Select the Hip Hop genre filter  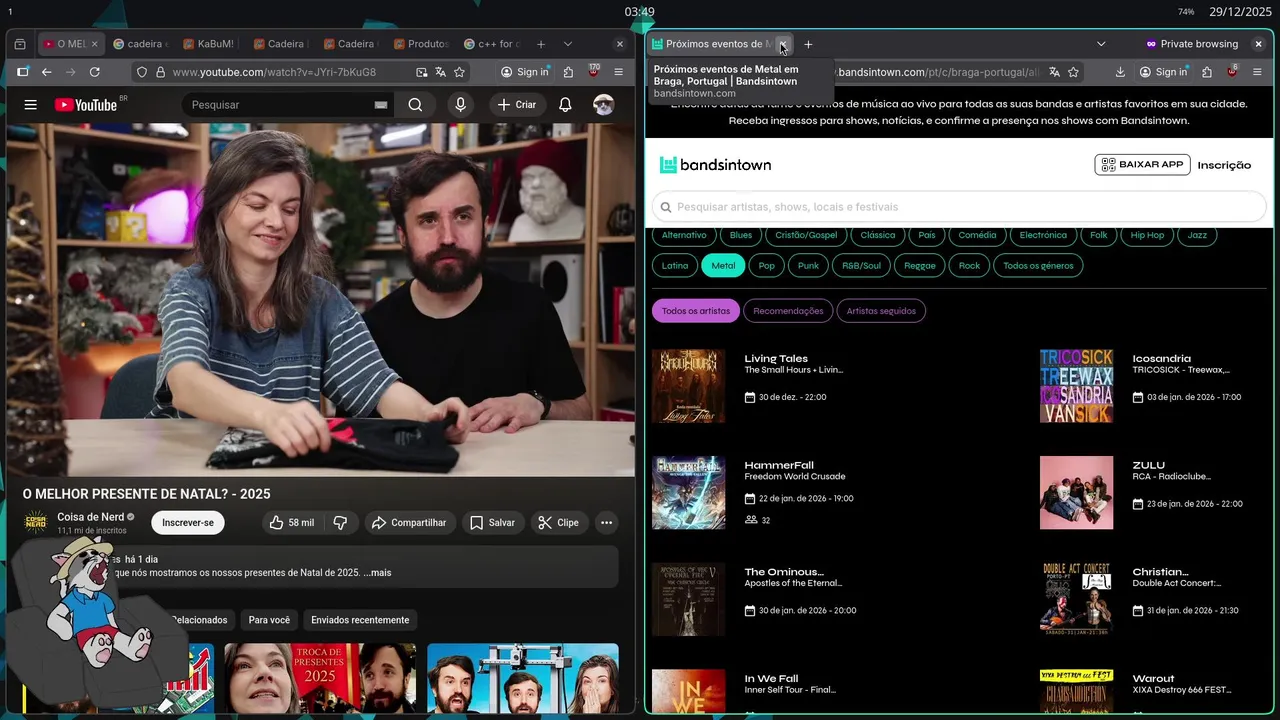[x=1147, y=235]
